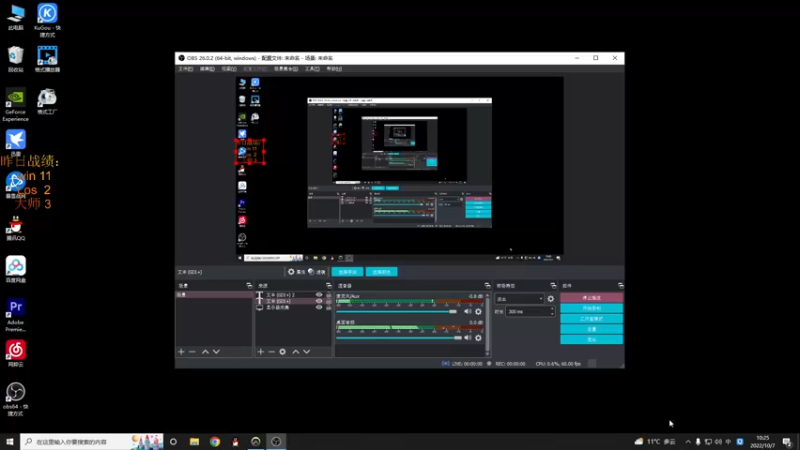
Task: Open 格式工厂 desktop icon
Action: 47,101
